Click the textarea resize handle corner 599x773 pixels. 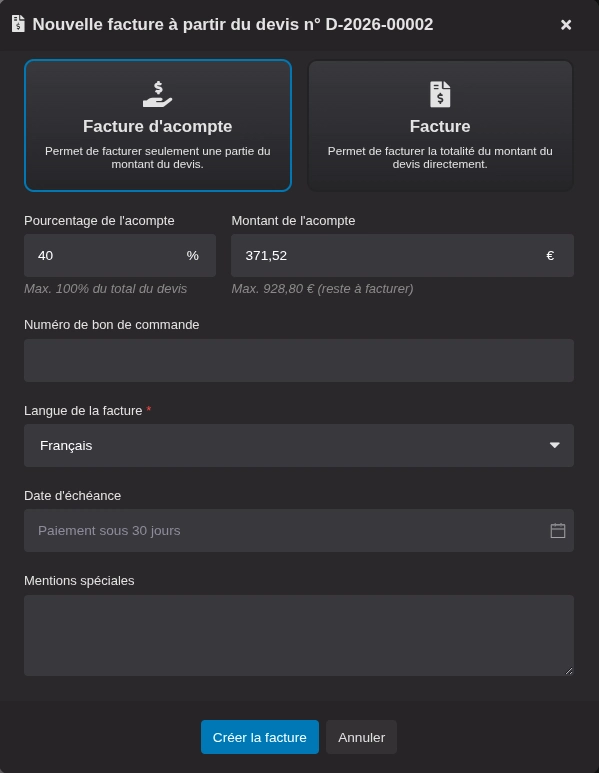569,671
